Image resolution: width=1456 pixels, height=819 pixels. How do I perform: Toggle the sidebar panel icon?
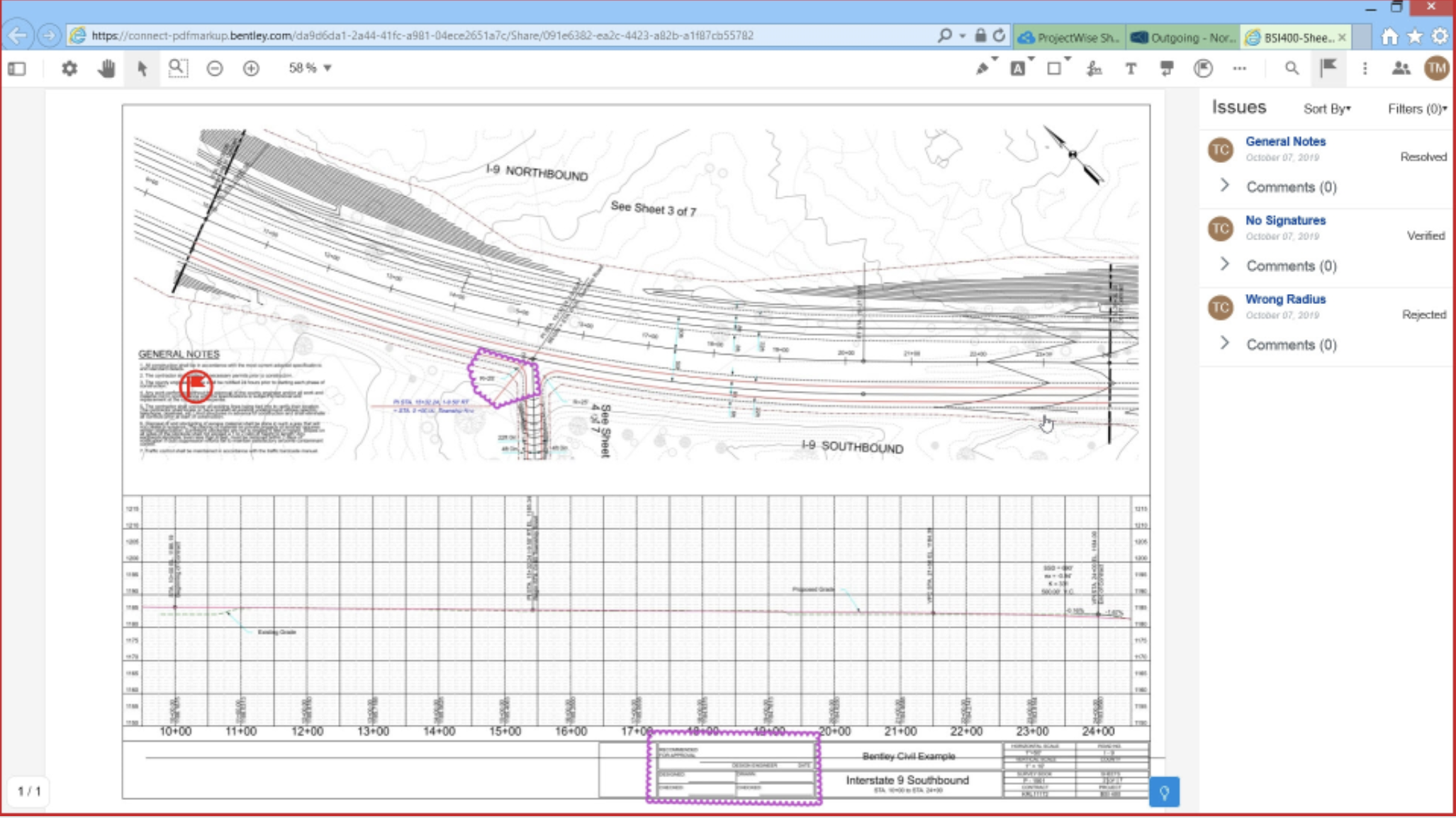click(17, 69)
